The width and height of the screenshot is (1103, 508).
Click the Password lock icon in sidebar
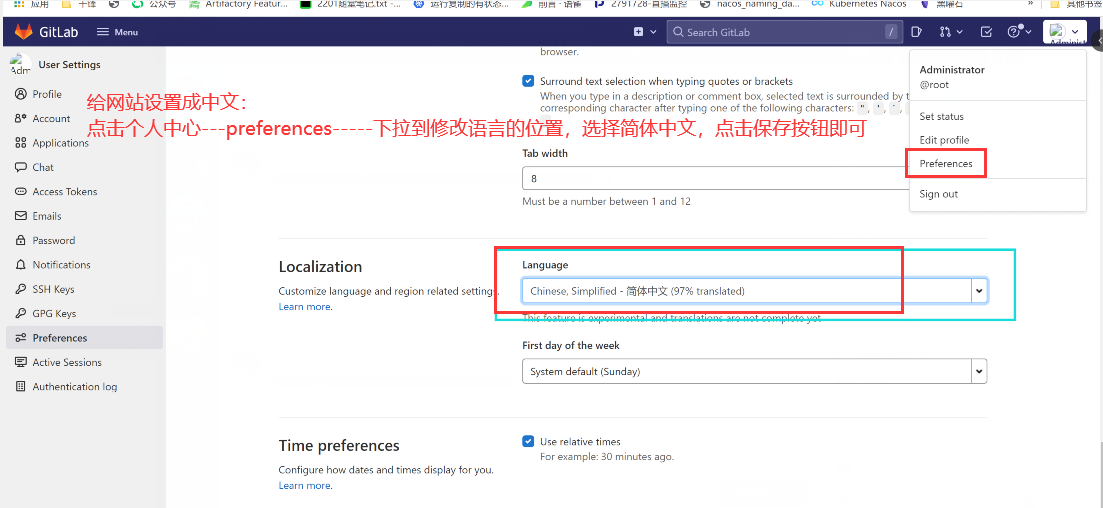[x=20, y=241]
